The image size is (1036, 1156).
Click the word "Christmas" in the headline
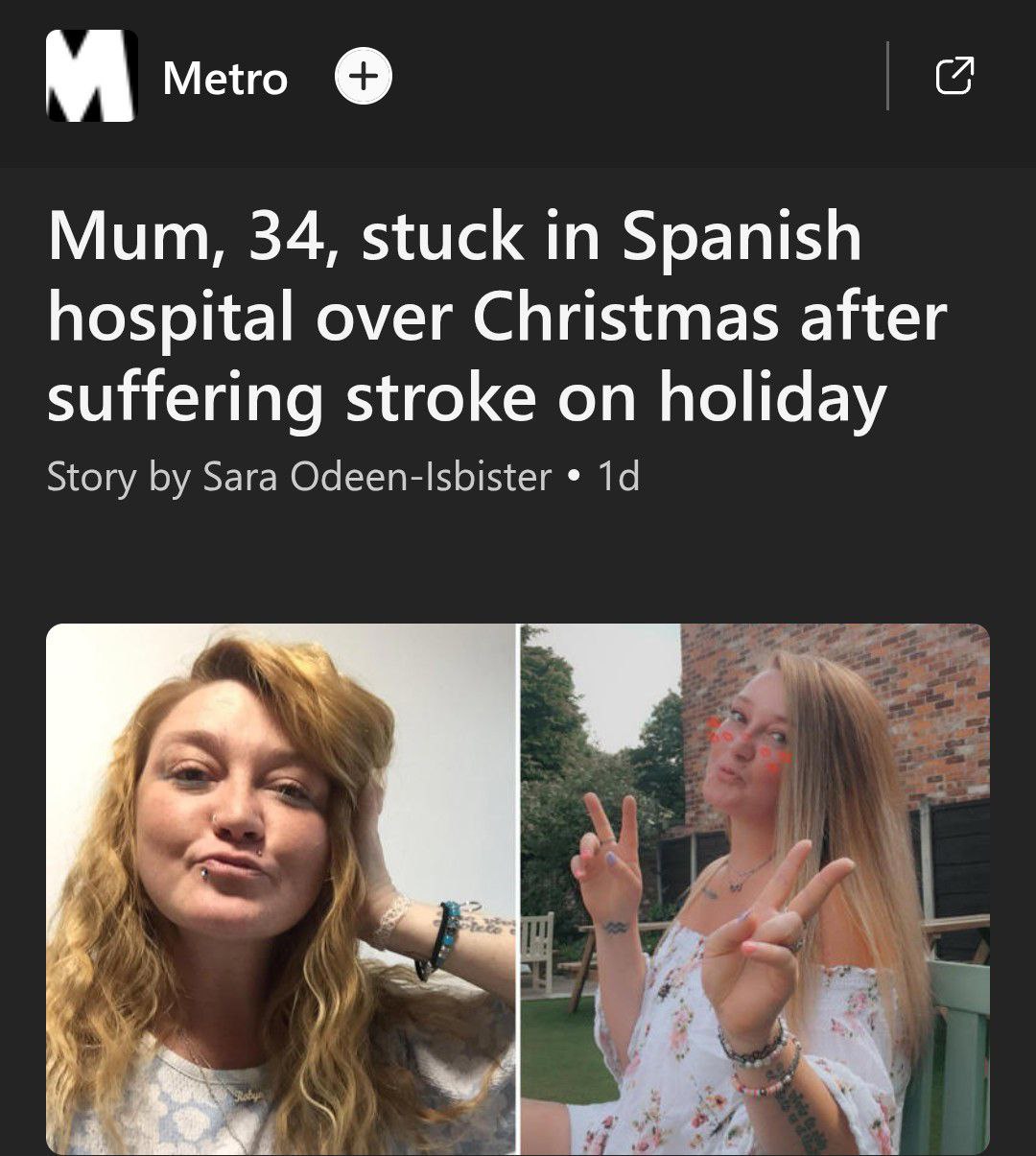pos(625,318)
